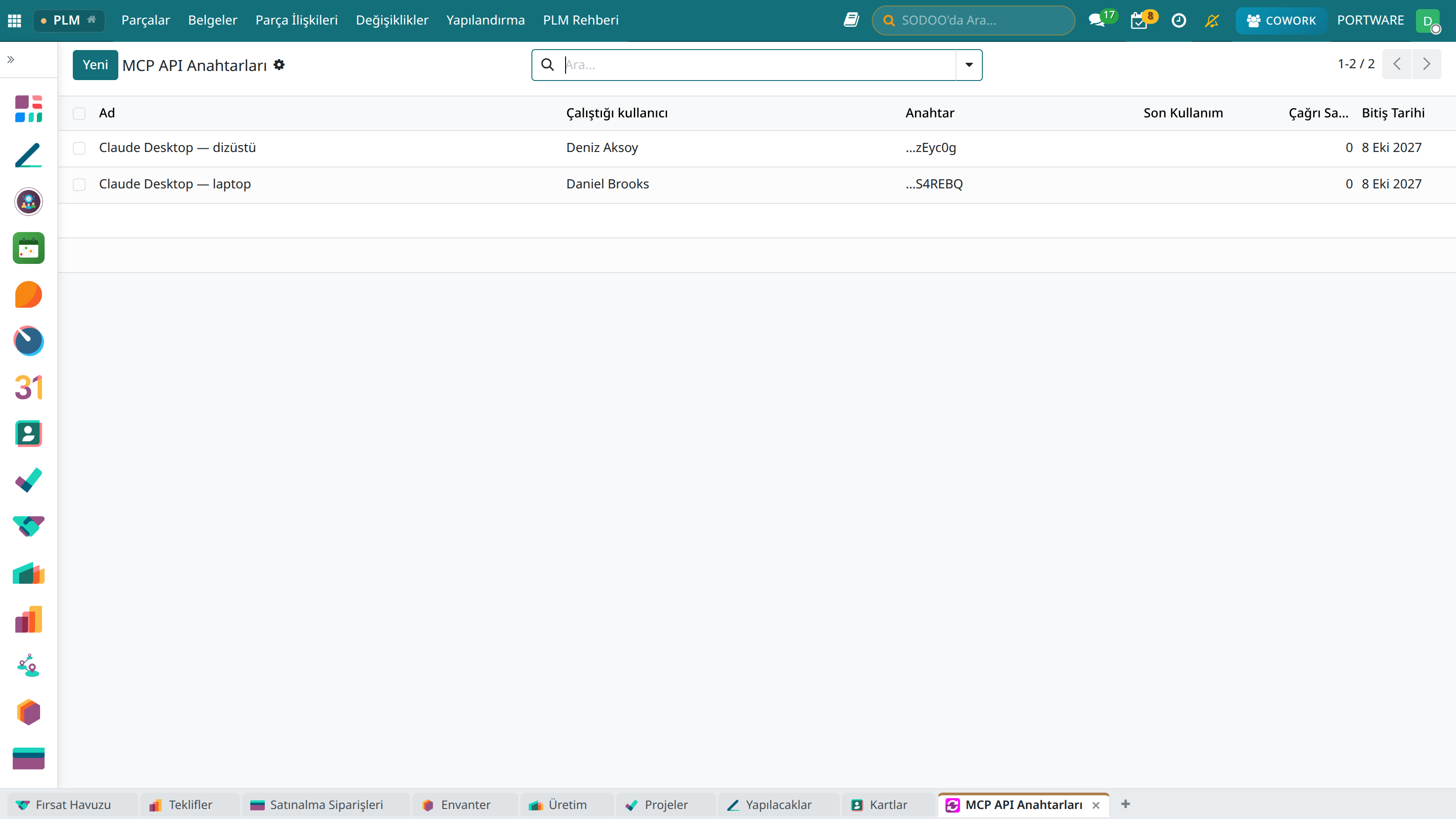Open the hexagon inventory app in sidebar

28,712
